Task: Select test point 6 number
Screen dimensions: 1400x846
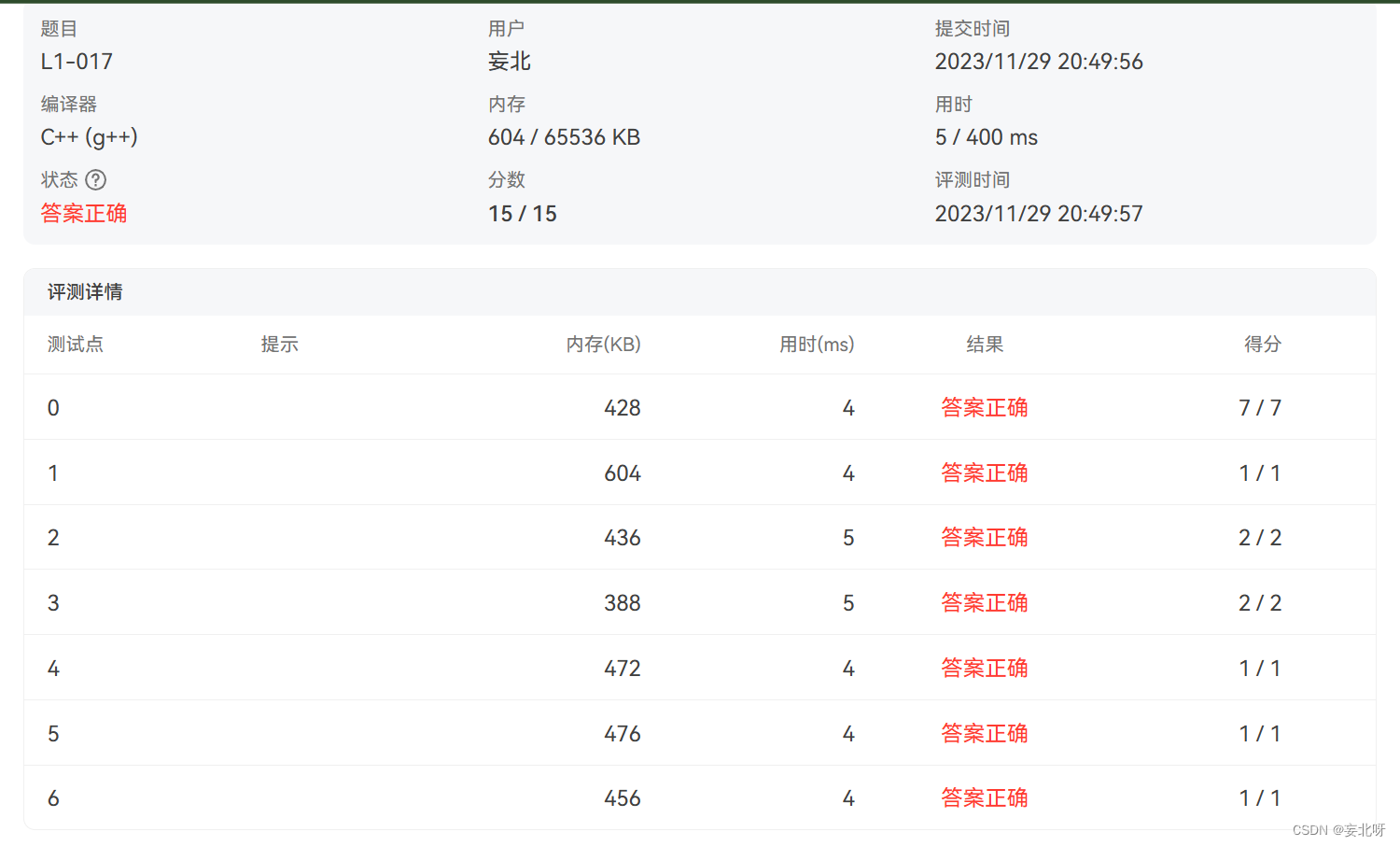Action: point(53,798)
